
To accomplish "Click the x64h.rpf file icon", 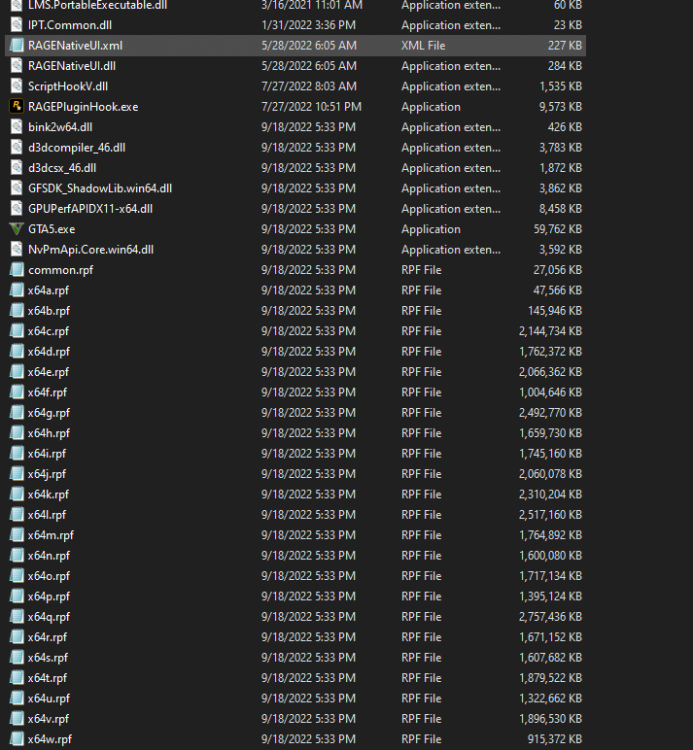I will (16, 433).
